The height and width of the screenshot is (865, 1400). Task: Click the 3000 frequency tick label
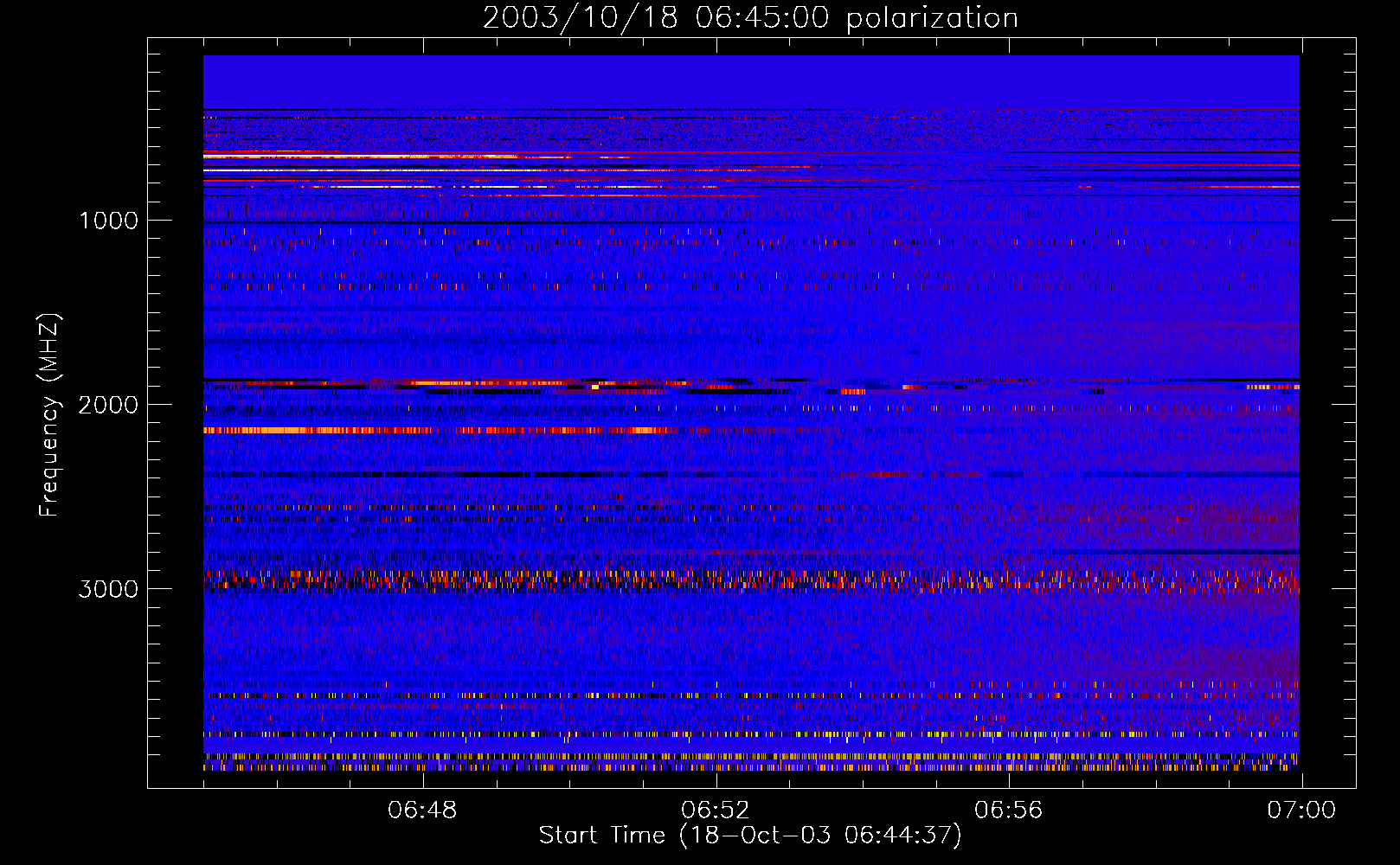tap(108, 589)
